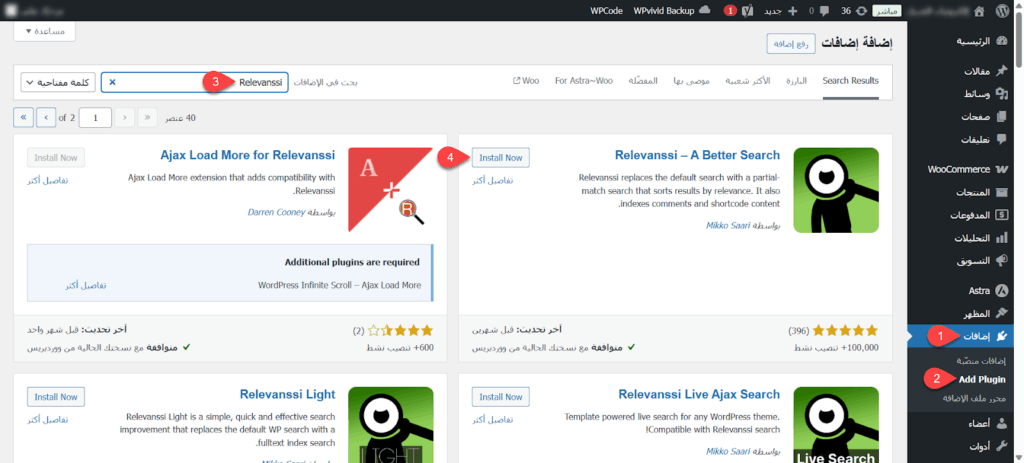This screenshot has width=1024, height=463.
Task: Switch to the favorites المفضّلة tab
Action: [643, 81]
